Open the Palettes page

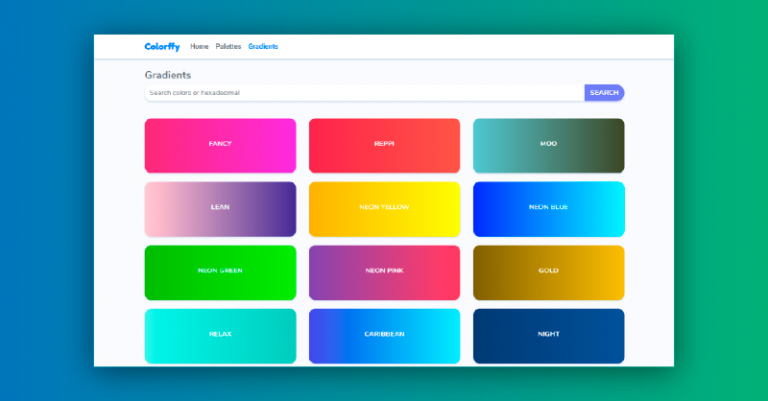point(228,47)
